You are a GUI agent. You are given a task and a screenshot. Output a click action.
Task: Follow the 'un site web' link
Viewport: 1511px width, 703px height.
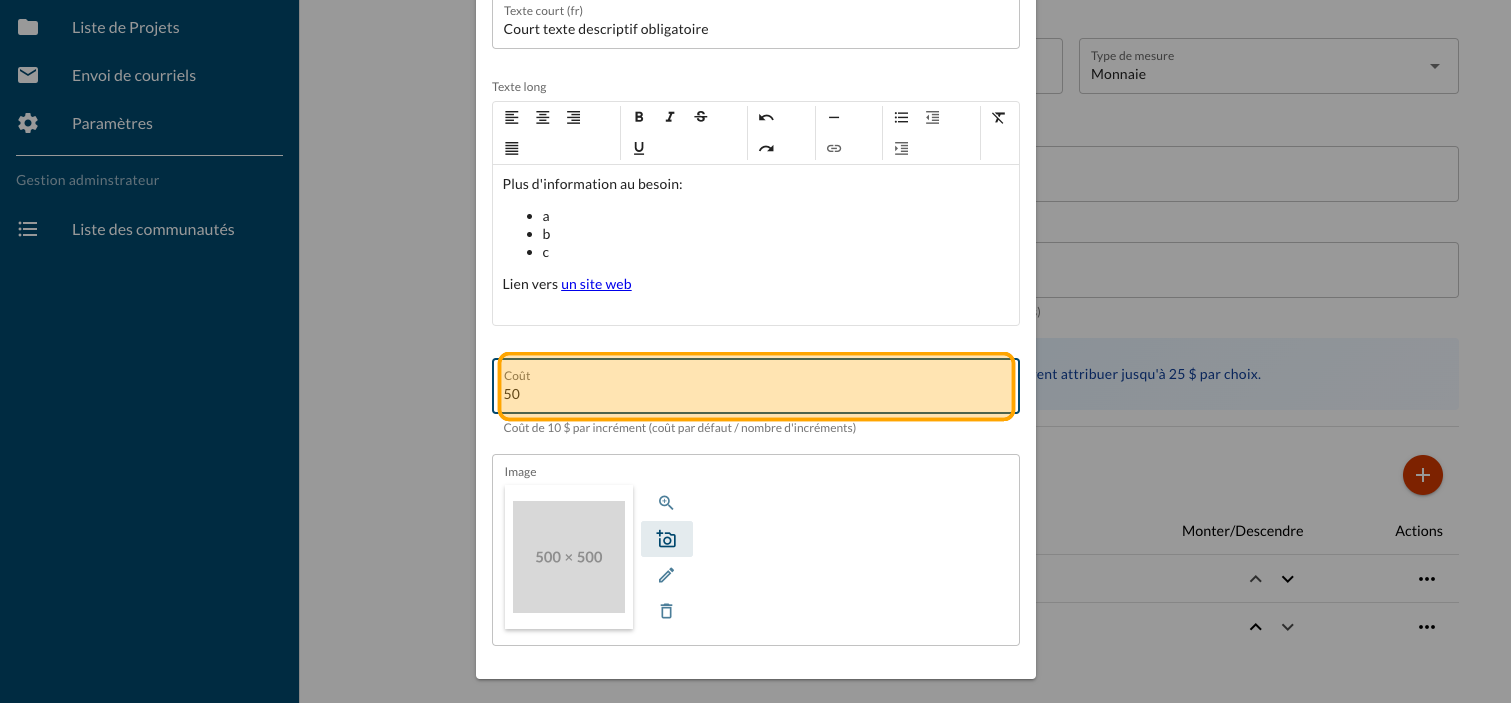click(596, 284)
